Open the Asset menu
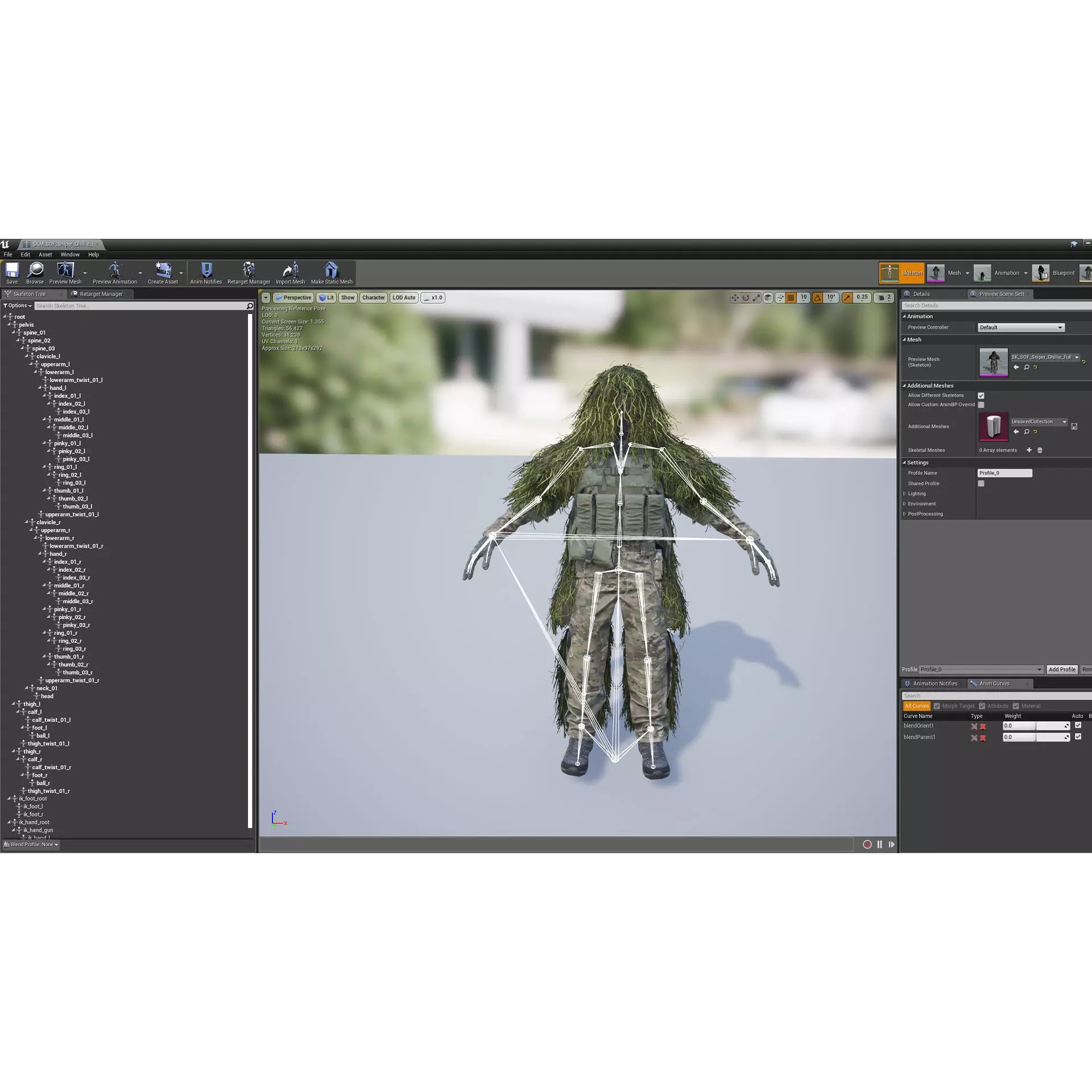This screenshot has width=1092, height=1092. 45,255
